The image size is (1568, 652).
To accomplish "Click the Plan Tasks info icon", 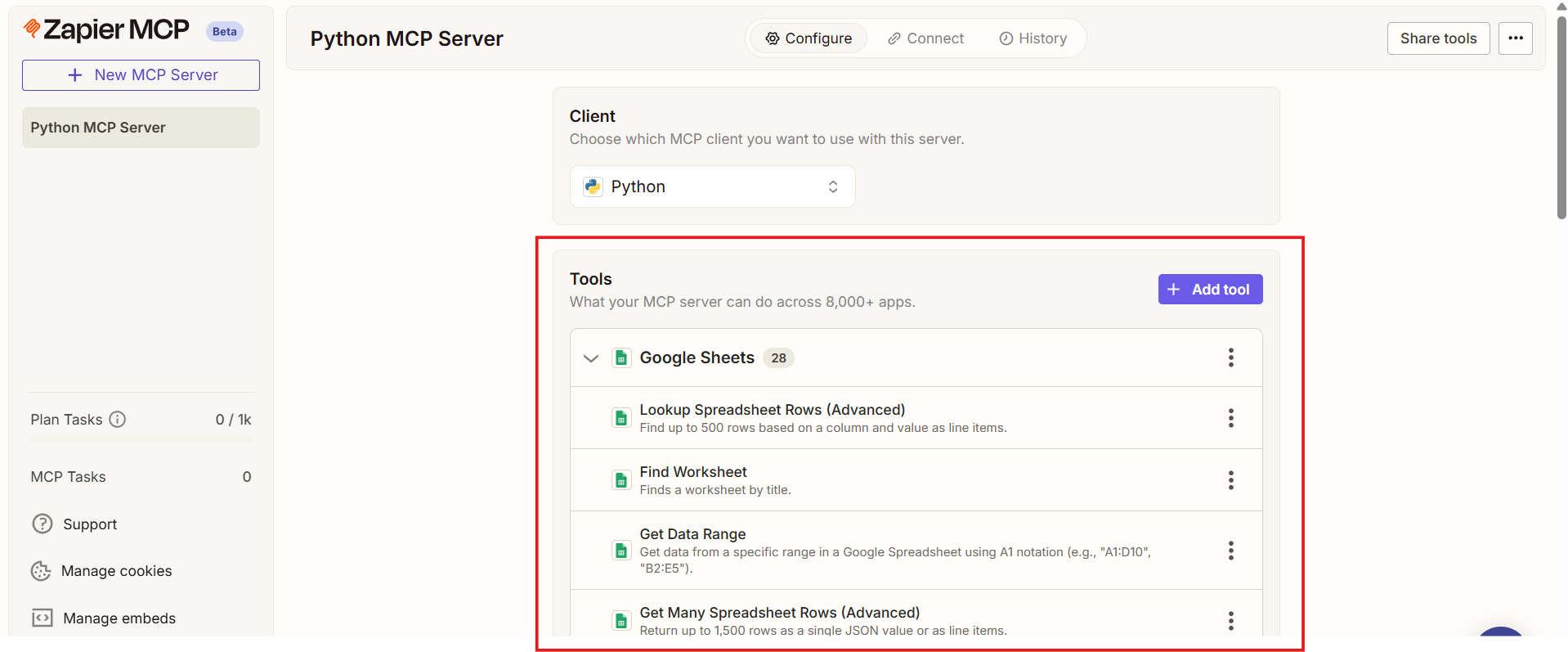I will click(118, 420).
